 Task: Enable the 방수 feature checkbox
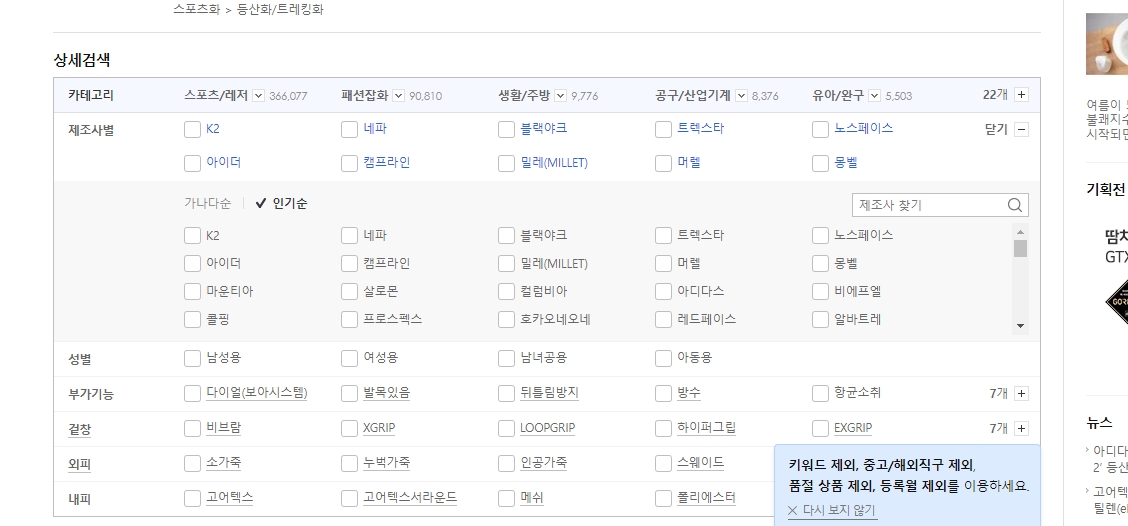[664, 394]
